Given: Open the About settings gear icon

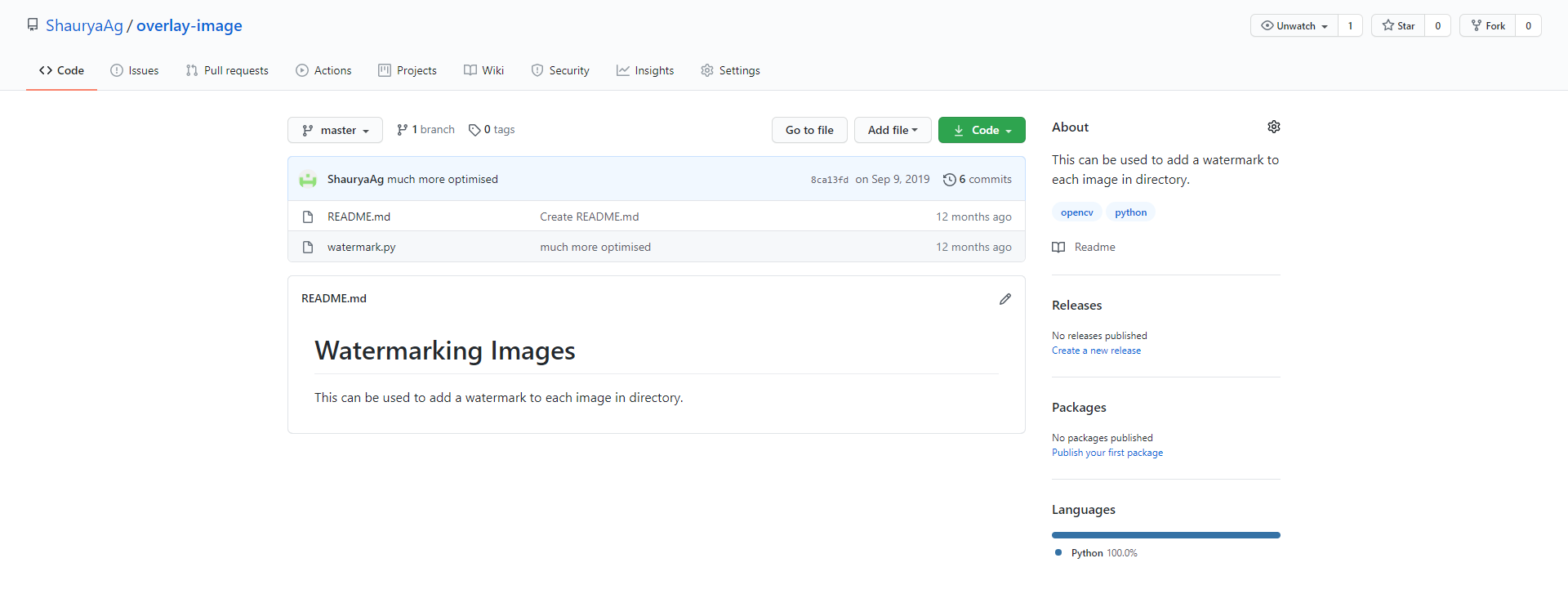Looking at the screenshot, I should pyautogui.click(x=1274, y=127).
